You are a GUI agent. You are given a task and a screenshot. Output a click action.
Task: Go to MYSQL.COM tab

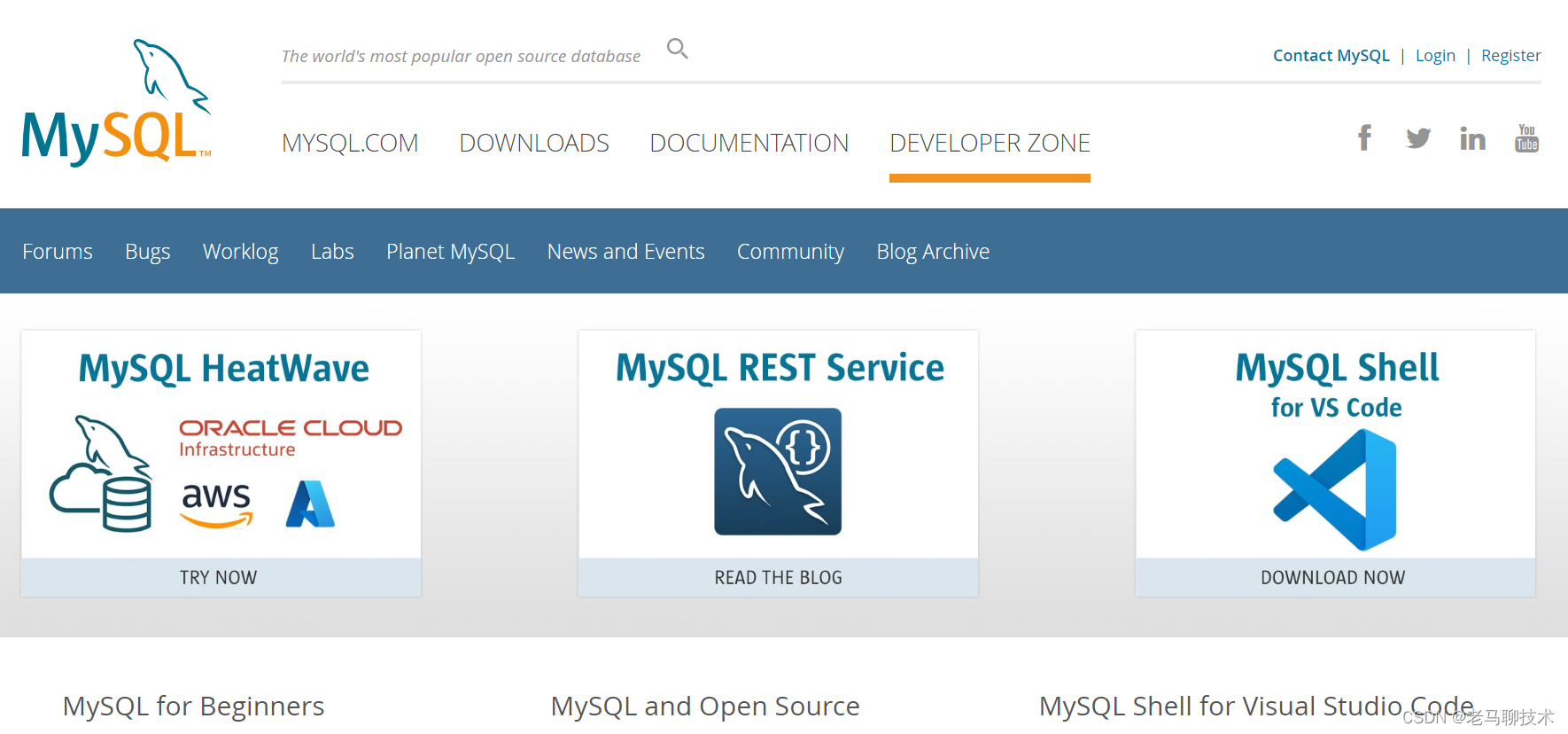350,143
